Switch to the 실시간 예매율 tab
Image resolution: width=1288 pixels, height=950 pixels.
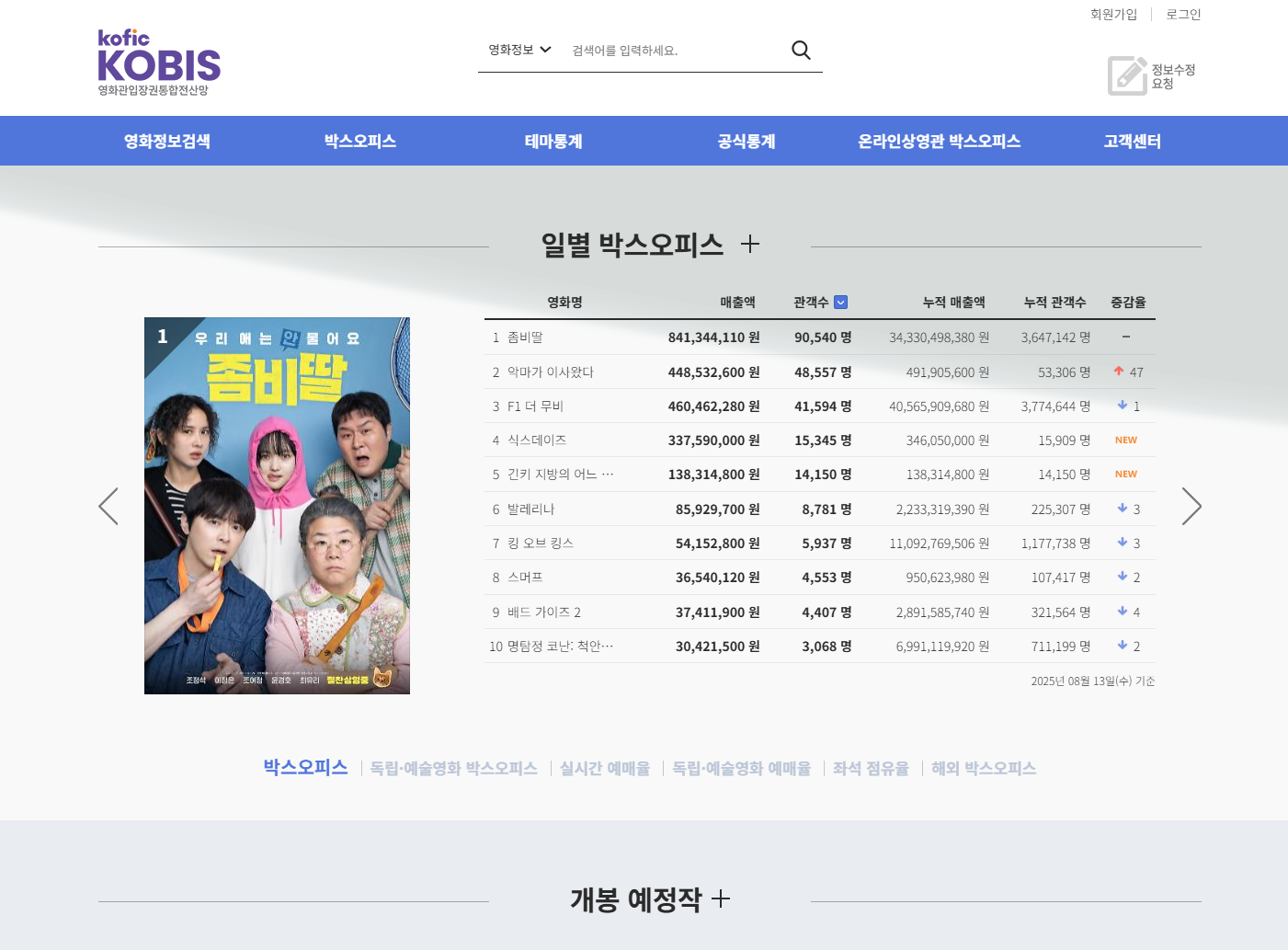(604, 768)
